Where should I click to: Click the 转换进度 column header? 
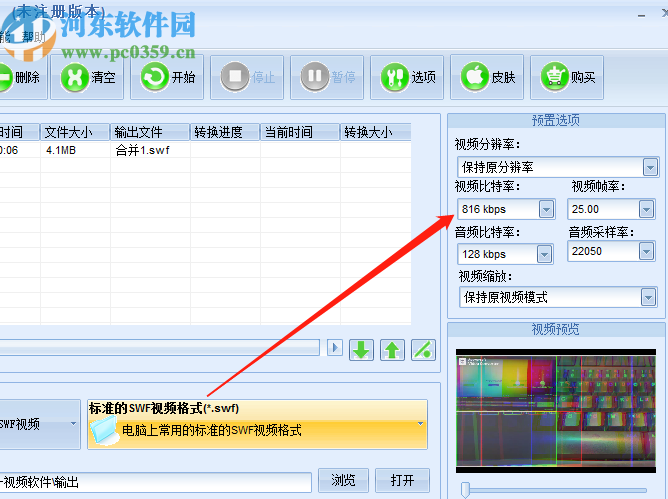pyautogui.click(x=225, y=132)
